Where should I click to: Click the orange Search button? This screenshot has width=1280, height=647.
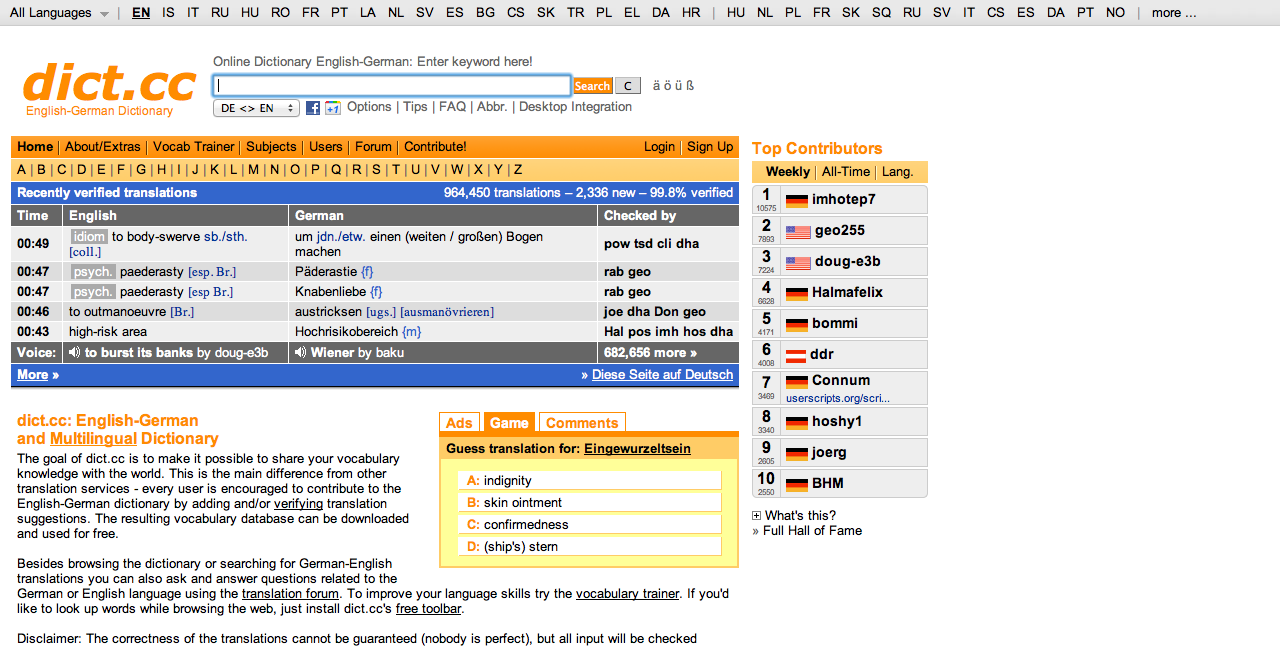[x=592, y=86]
